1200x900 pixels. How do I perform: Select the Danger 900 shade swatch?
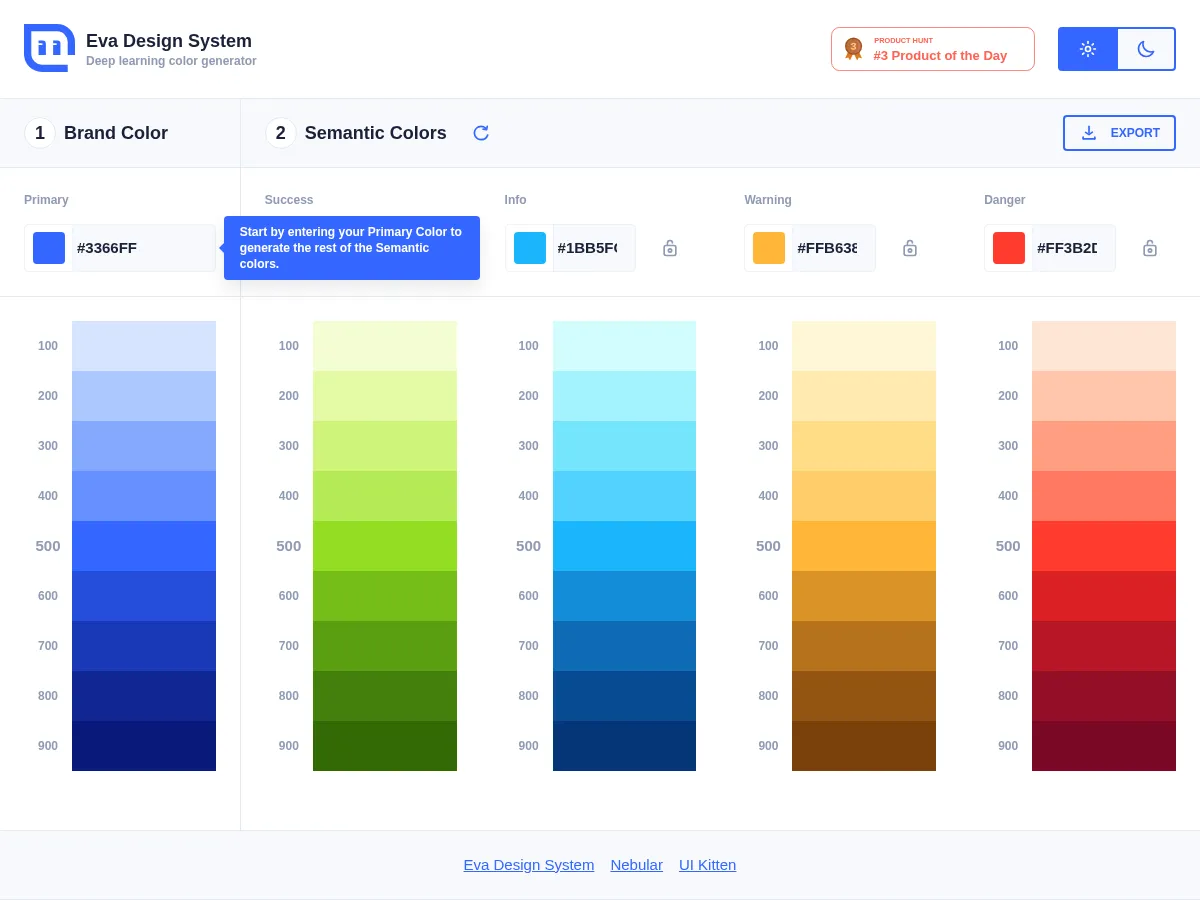(x=1104, y=745)
